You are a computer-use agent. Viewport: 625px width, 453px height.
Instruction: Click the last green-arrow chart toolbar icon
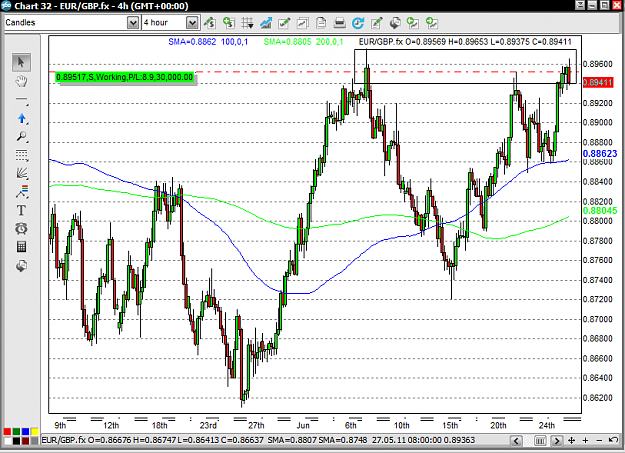432,23
